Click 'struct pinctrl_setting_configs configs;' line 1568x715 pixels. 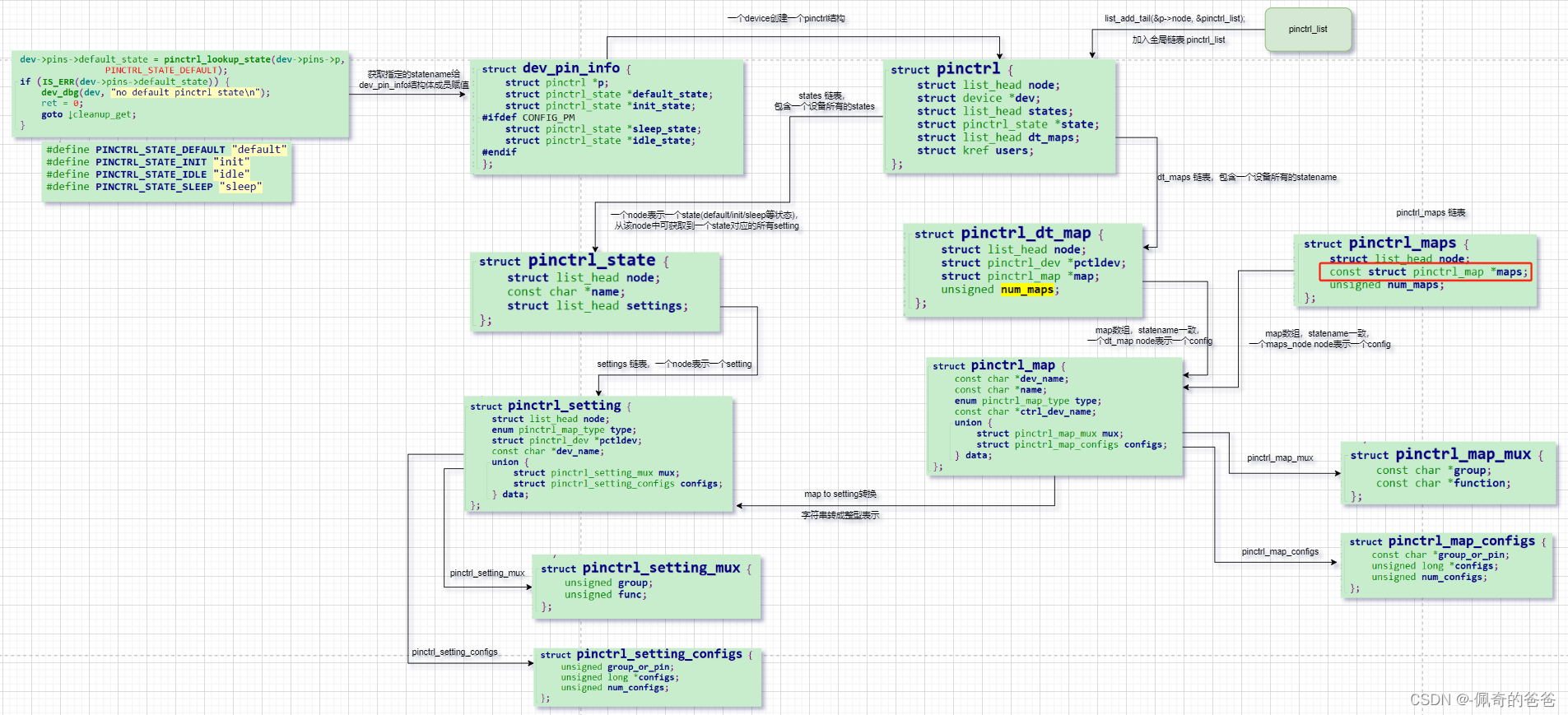618,484
